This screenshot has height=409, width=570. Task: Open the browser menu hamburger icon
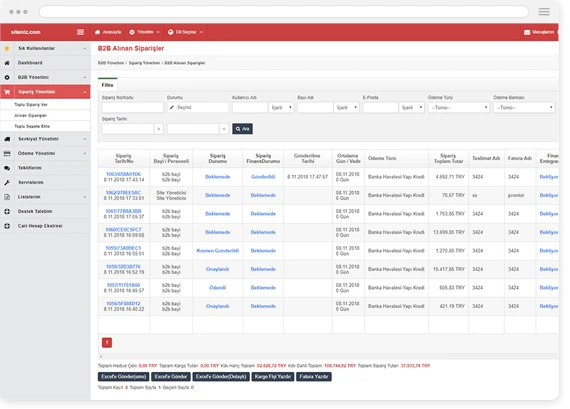(544, 12)
